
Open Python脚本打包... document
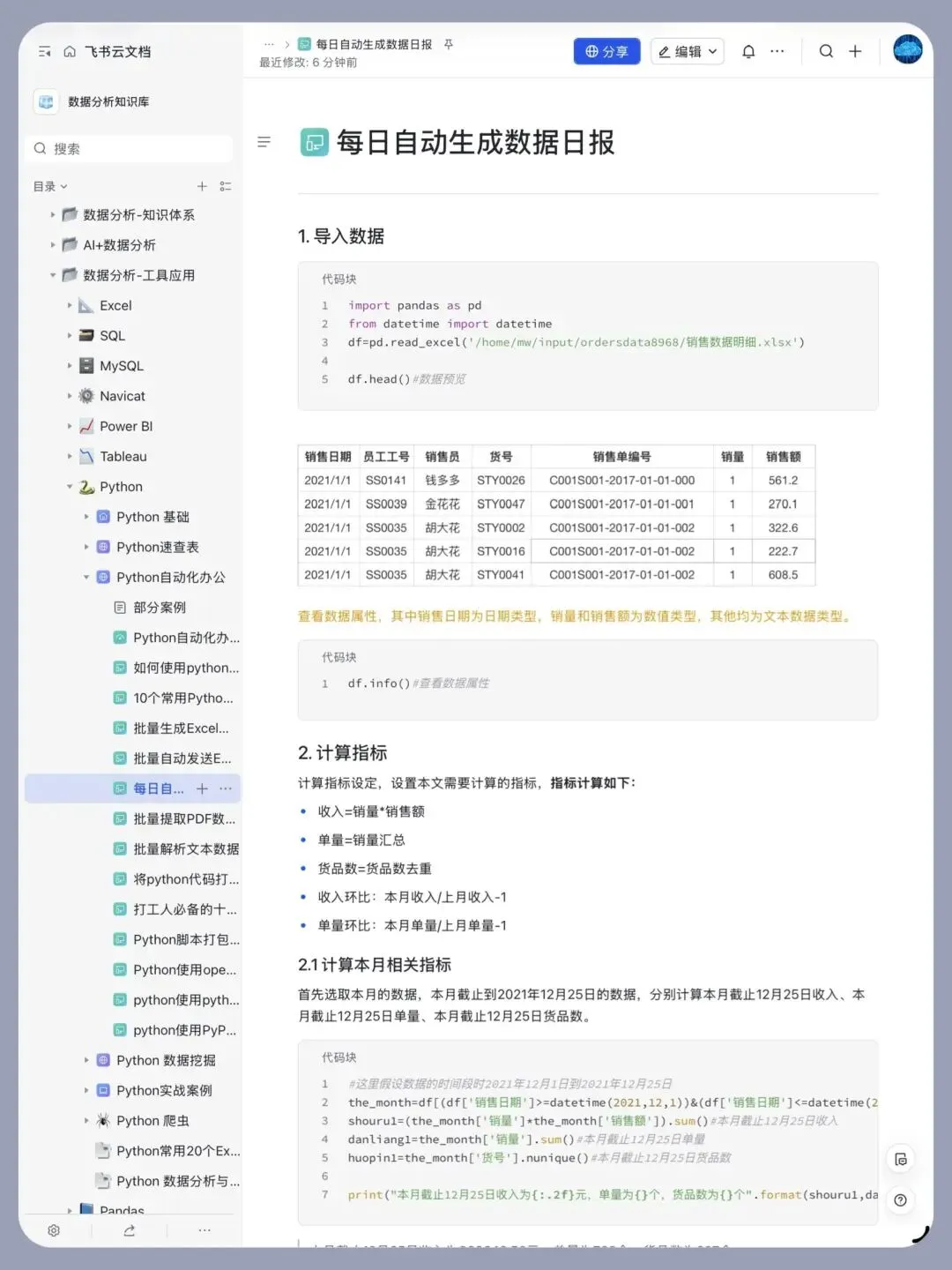pos(186,939)
